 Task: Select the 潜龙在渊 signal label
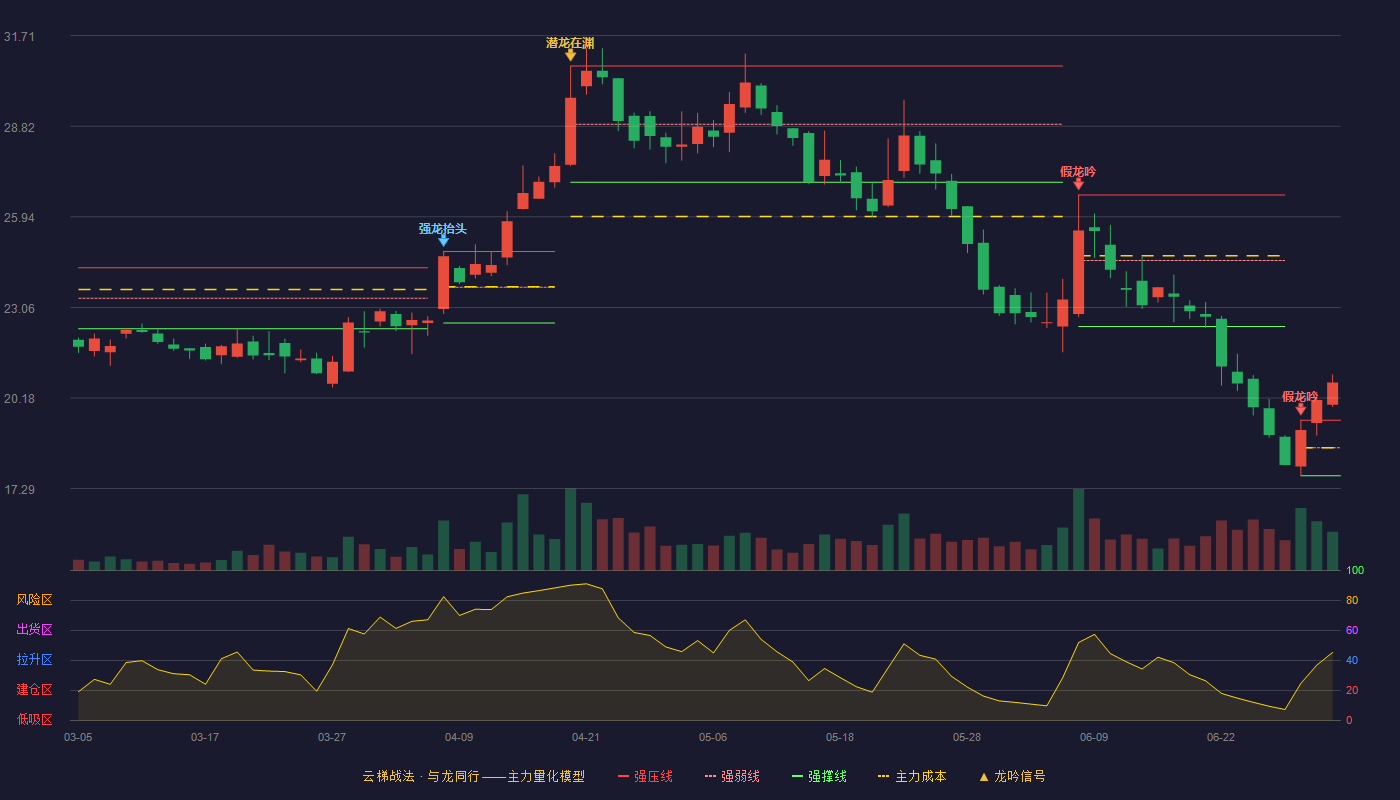tap(570, 43)
